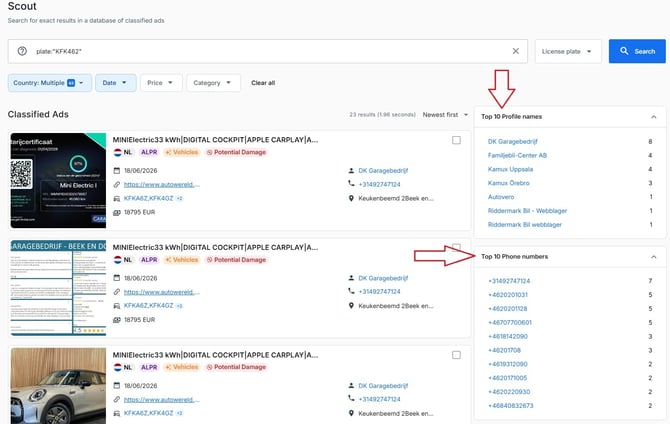This screenshot has width=670, height=424.
Task: Collapse the Top 10 Phone numbers panel
Action: click(653, 257)
